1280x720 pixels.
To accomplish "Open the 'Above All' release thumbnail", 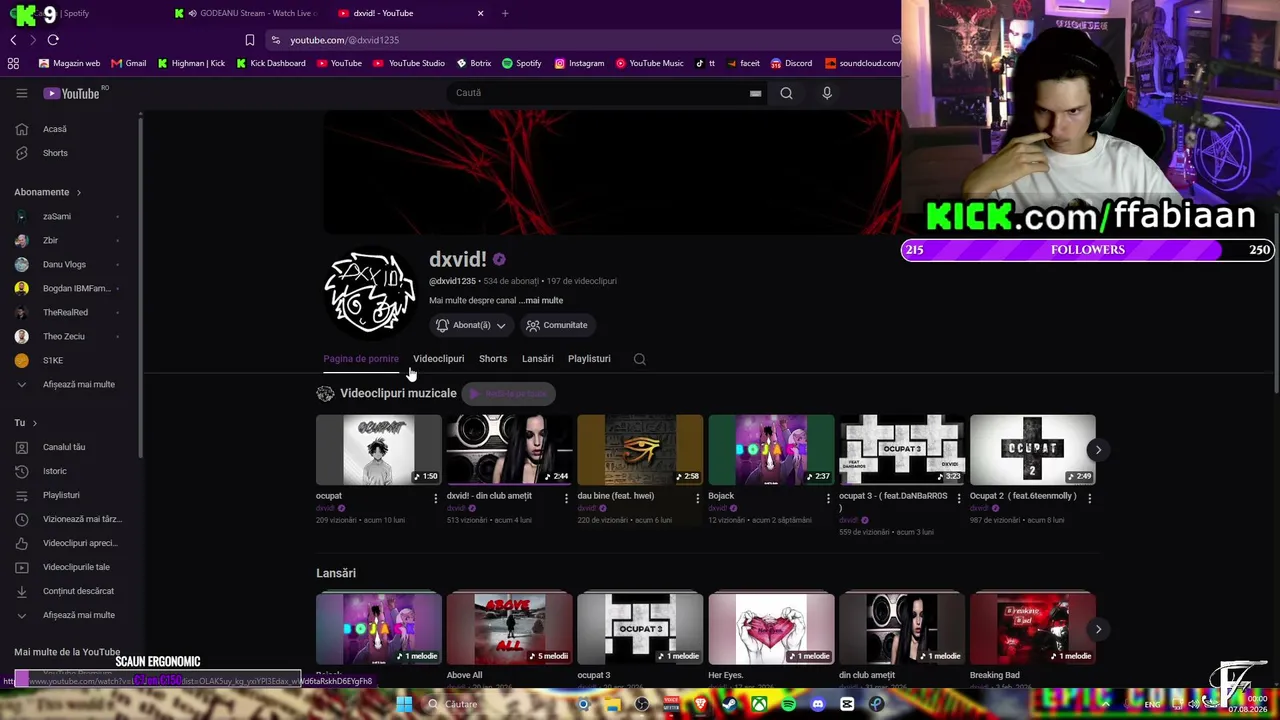I will [509, 629].
